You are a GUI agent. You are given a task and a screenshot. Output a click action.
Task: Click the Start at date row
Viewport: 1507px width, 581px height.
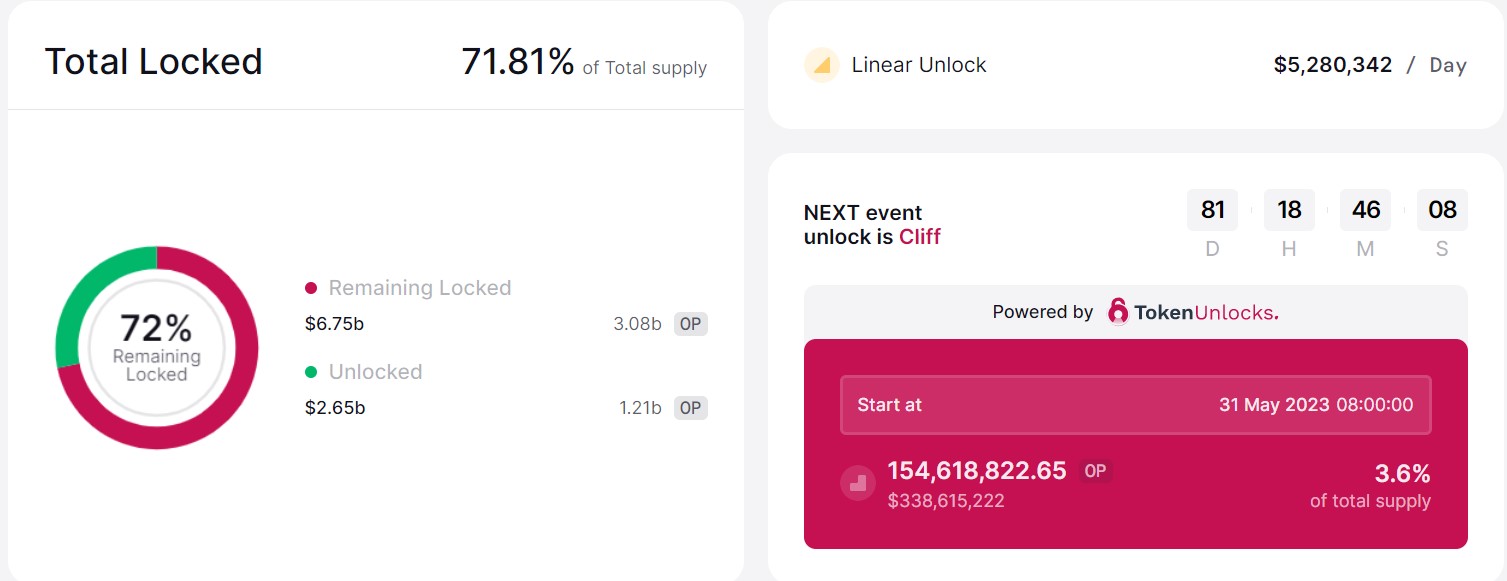click(1135, 405)
